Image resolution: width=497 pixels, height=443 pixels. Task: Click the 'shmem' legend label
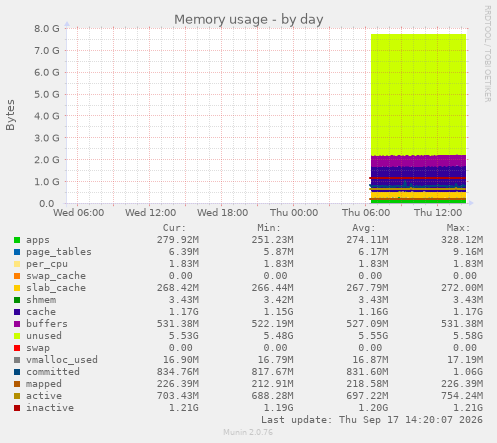click(x=41, y=300)
